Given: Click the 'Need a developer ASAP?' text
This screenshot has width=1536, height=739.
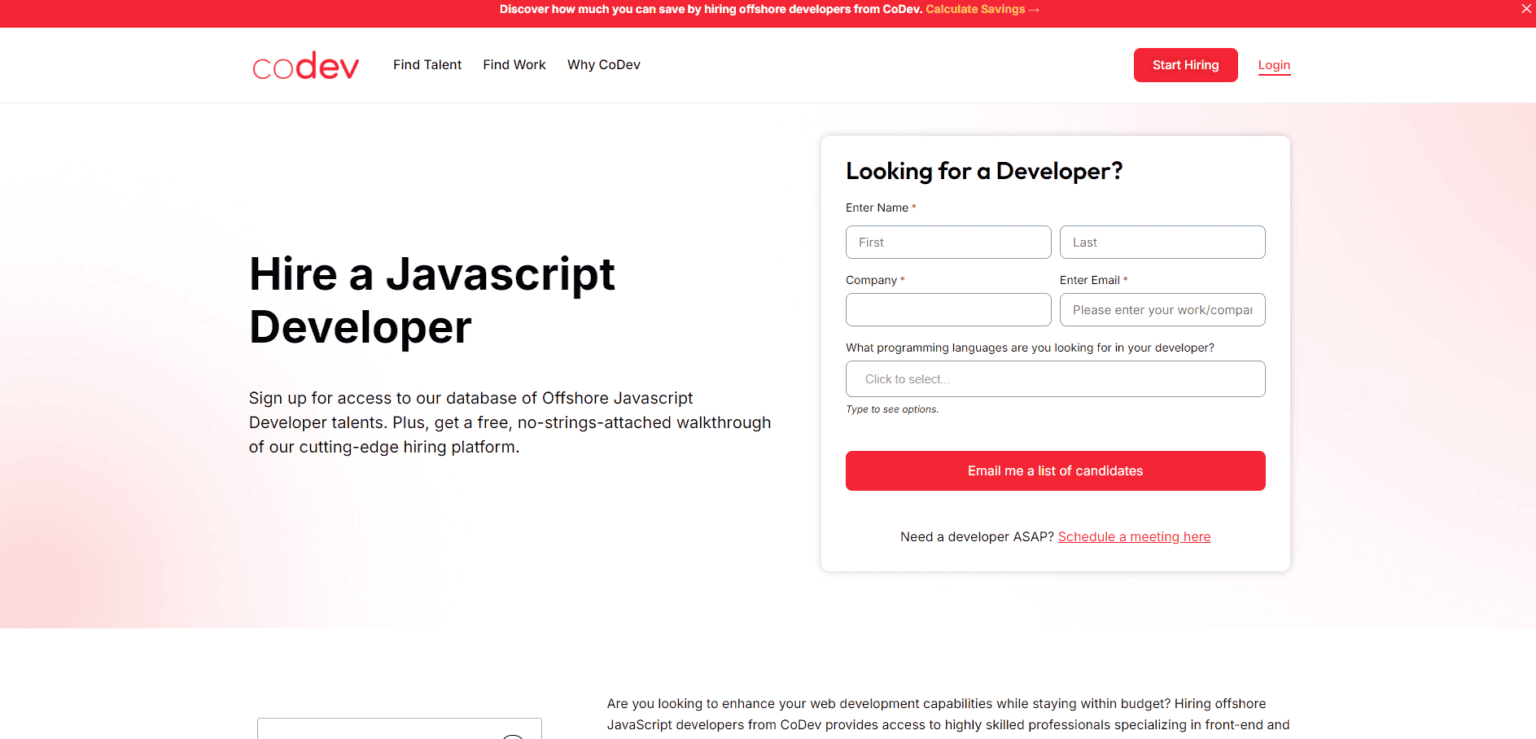Looking at the screenshot, I should (977, 537).
